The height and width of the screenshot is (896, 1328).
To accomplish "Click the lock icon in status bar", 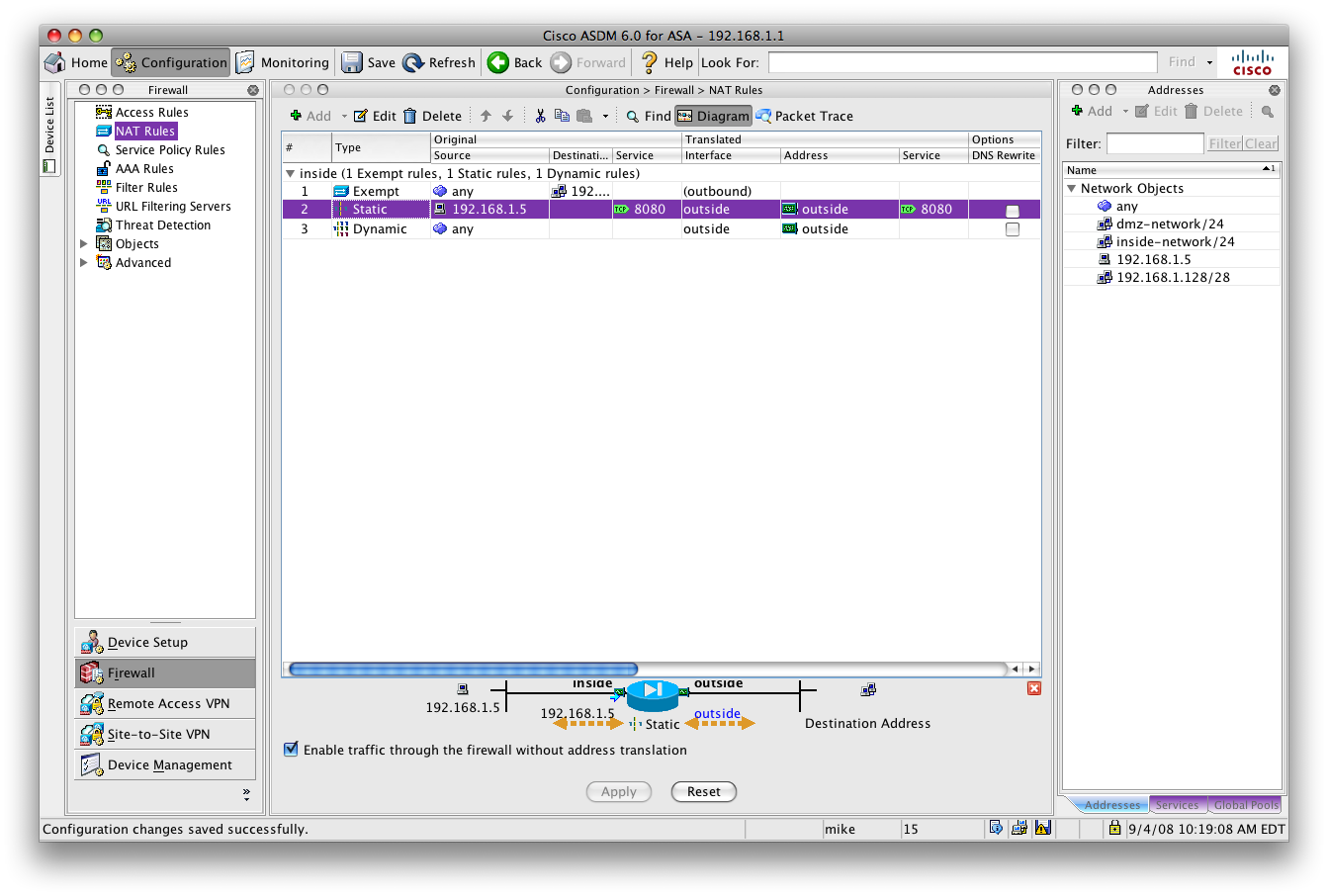I will click(1115, 828).
